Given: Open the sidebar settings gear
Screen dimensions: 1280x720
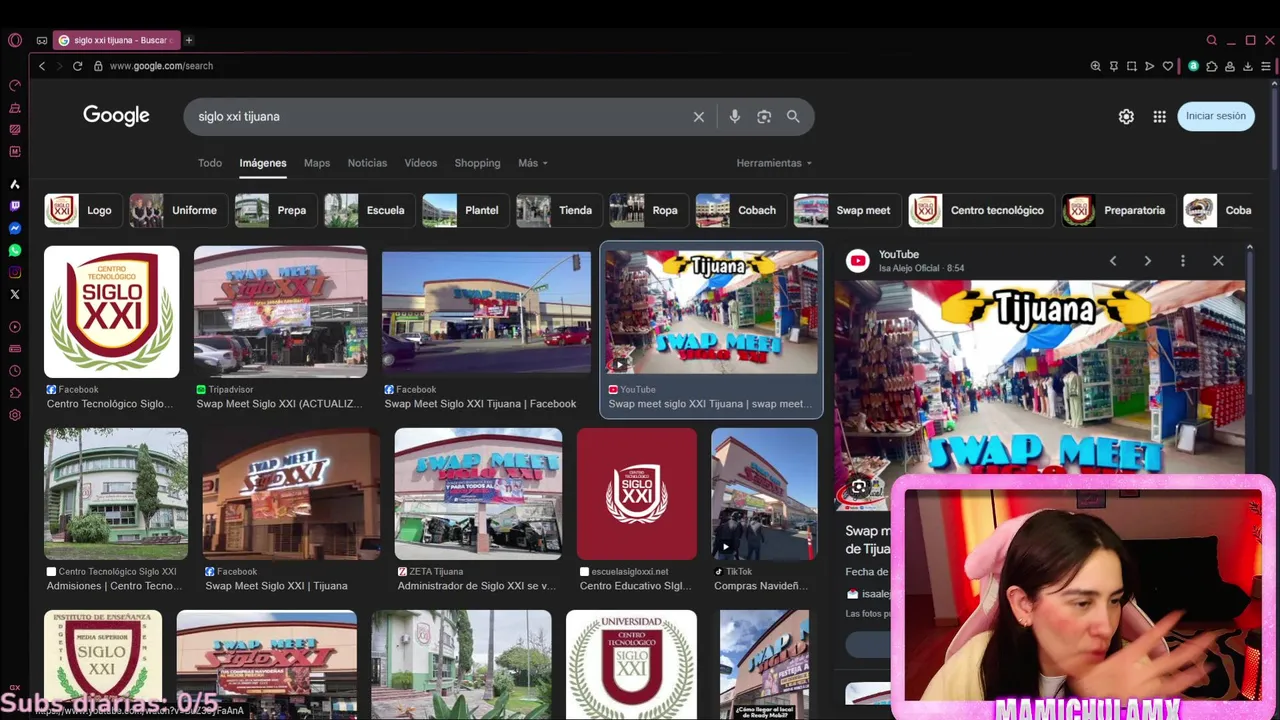Looking at the screenshot, I should pos(14,415).
